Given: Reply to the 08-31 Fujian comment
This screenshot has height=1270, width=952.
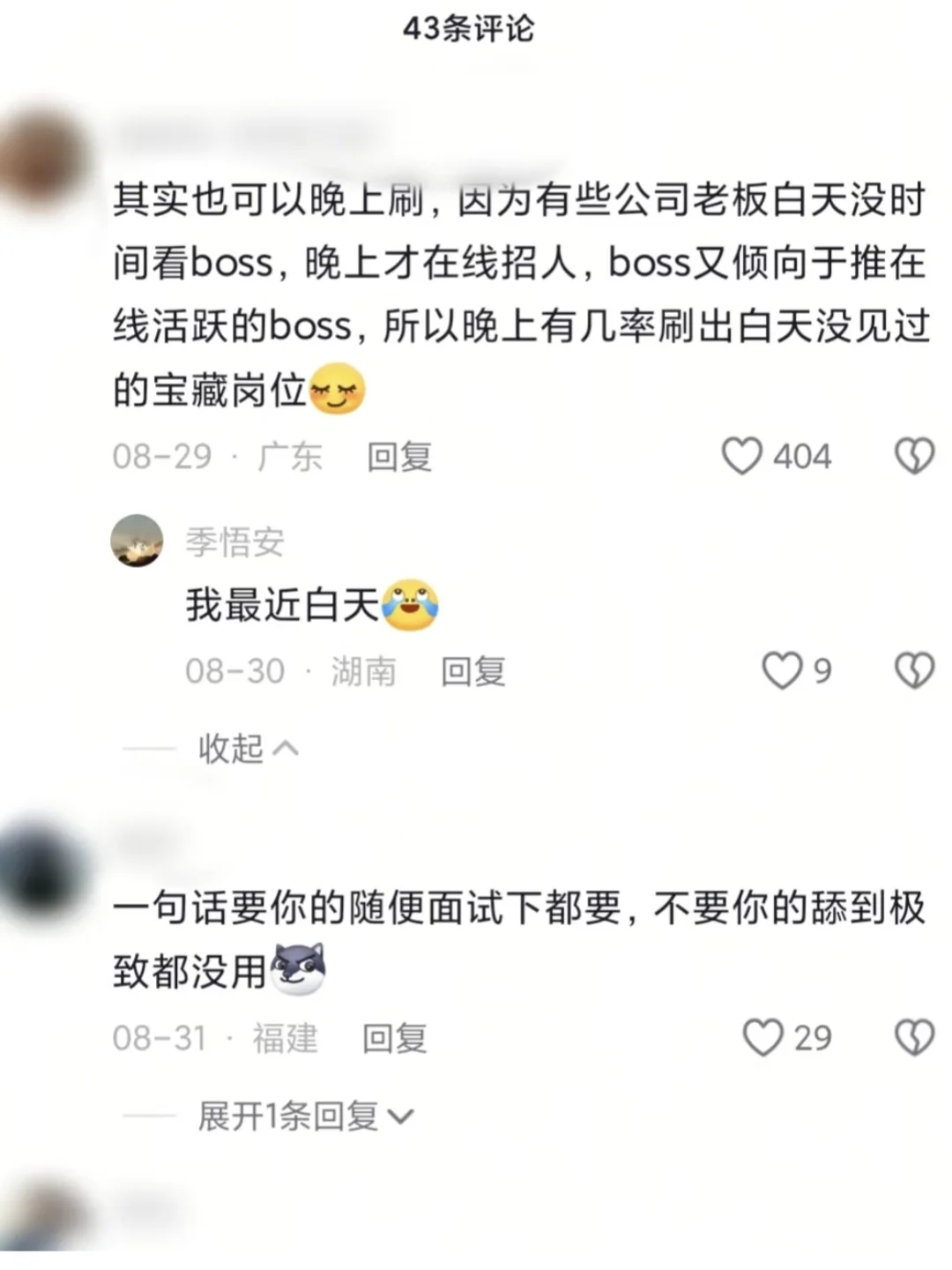Looking at the screenshot, I should pyautogui.click(x=395, y=1038).
